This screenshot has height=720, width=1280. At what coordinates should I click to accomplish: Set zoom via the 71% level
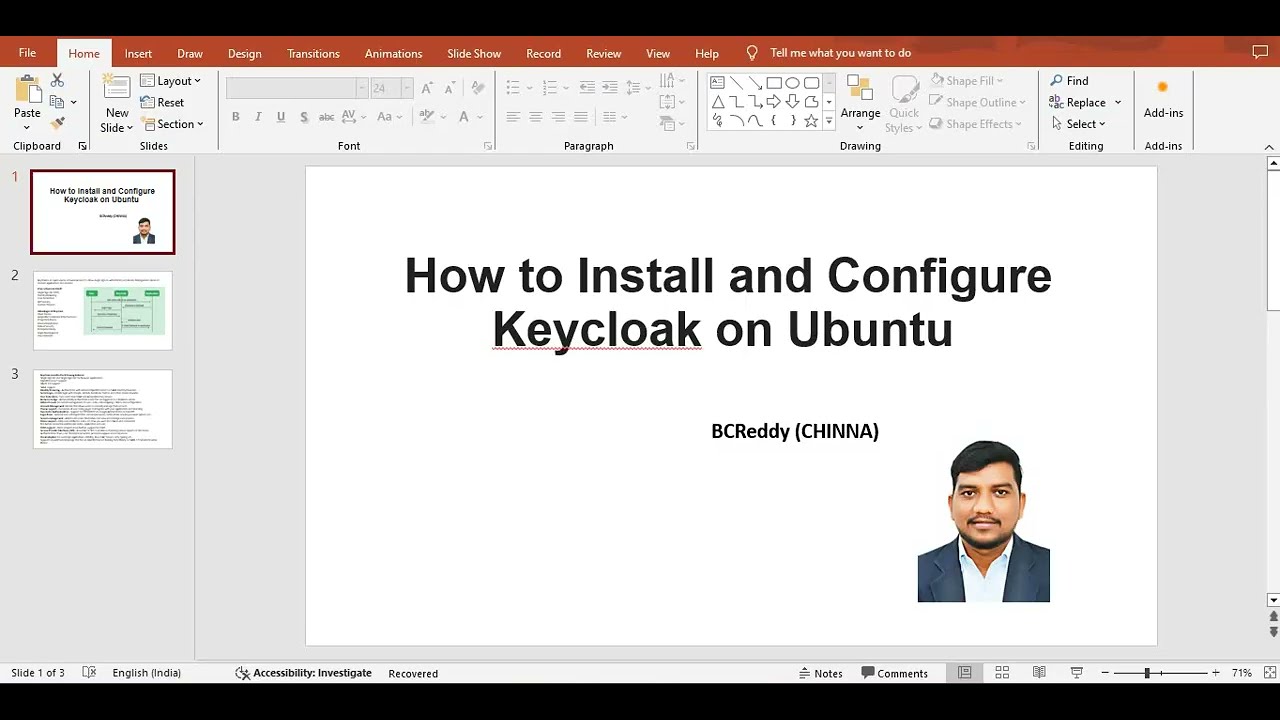[x=1242, y=673]
